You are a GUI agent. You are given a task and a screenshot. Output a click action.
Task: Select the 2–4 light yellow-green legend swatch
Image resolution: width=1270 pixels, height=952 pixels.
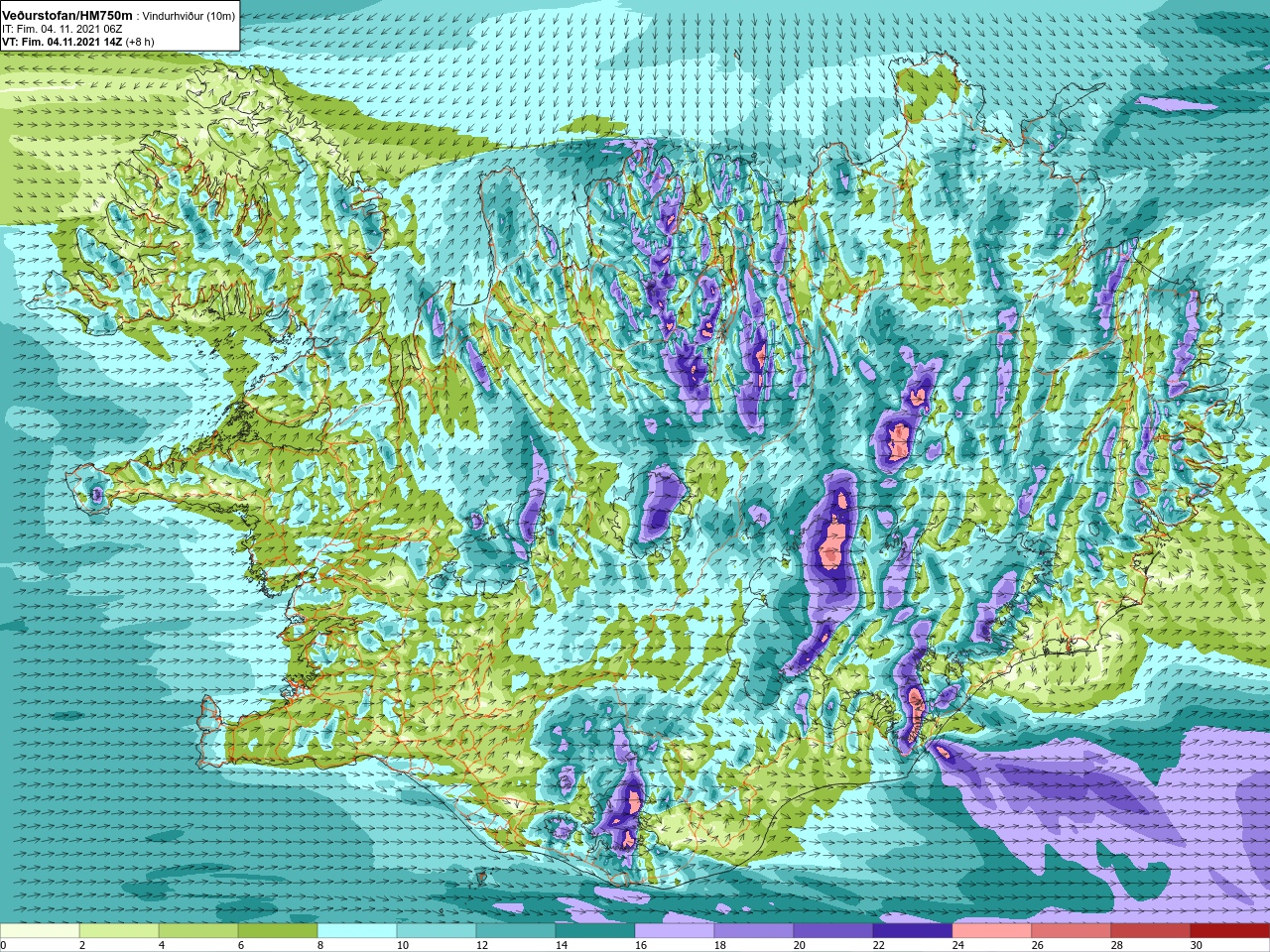click(119, 931)
